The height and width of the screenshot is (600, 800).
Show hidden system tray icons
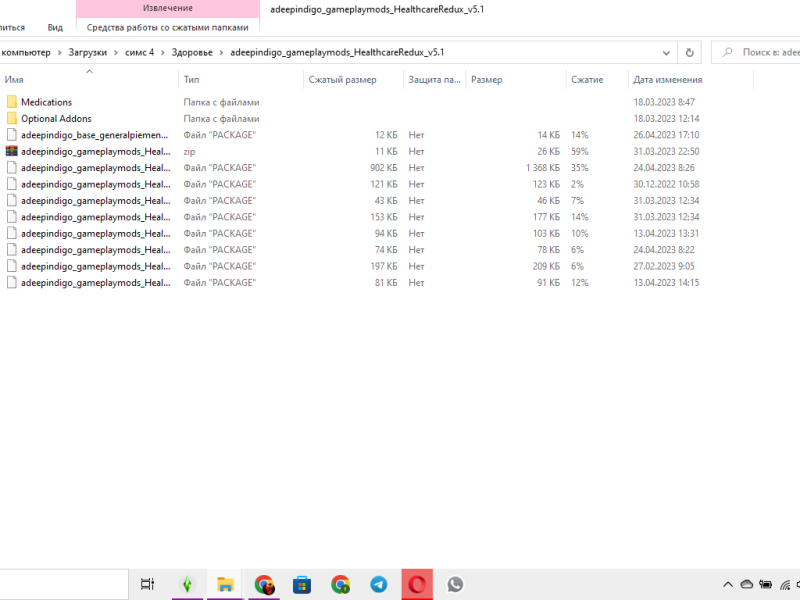click(728, 584)
